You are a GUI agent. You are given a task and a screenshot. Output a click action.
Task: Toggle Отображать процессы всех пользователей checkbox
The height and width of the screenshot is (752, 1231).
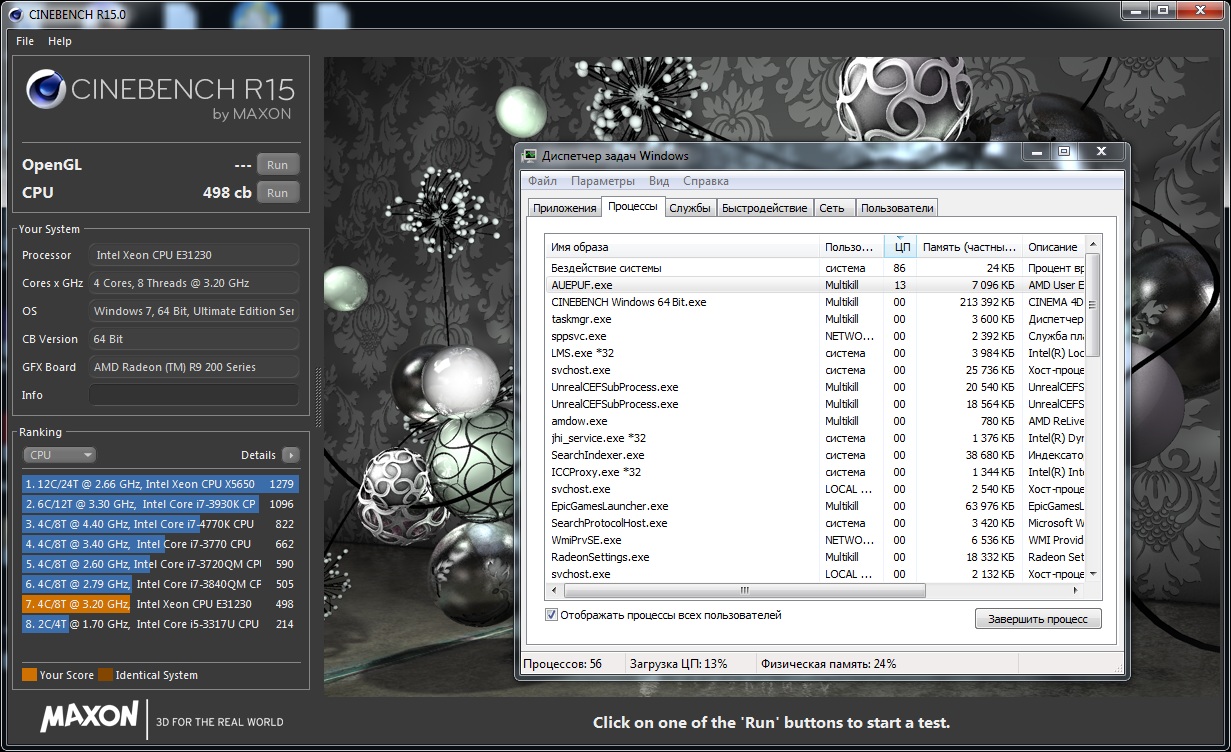[552, 615]
